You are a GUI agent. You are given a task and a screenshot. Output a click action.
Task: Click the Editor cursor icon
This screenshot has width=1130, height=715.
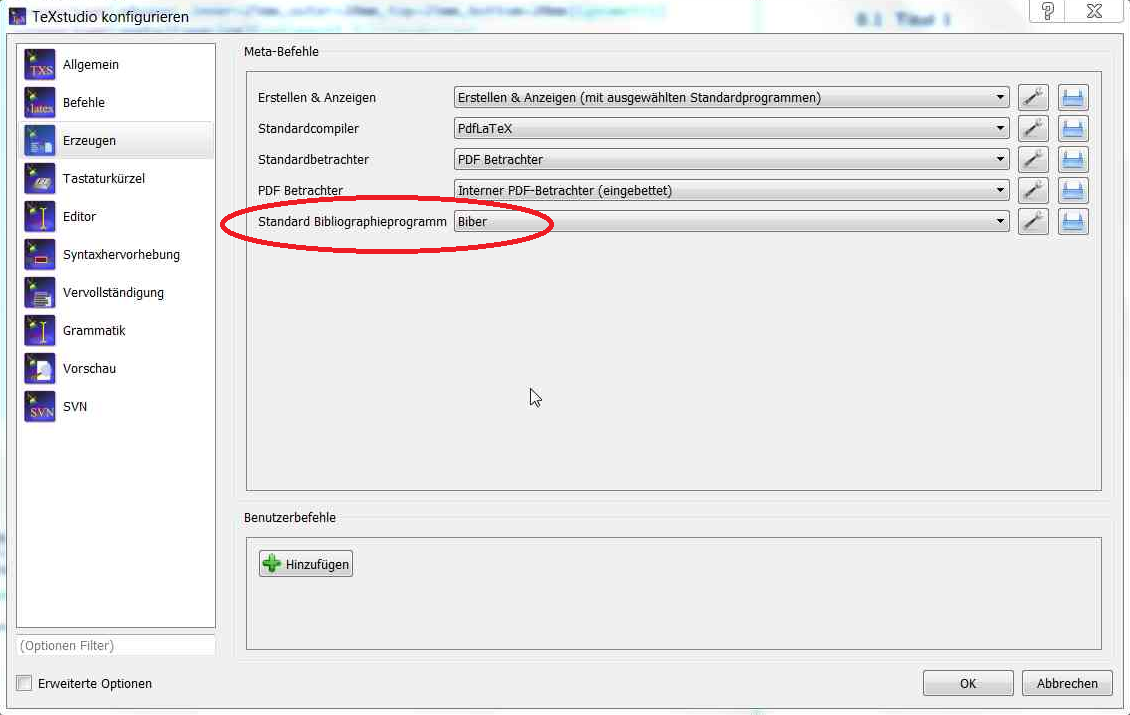pos(40,217)
